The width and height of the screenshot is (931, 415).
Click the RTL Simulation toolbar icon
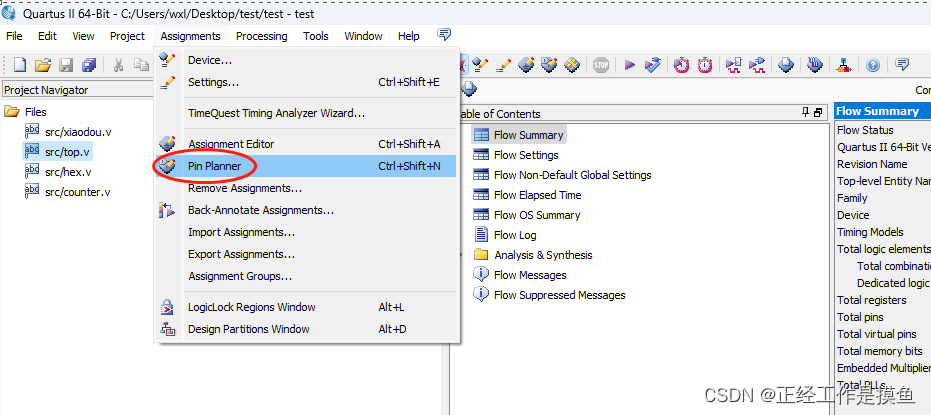coord(734,64)
